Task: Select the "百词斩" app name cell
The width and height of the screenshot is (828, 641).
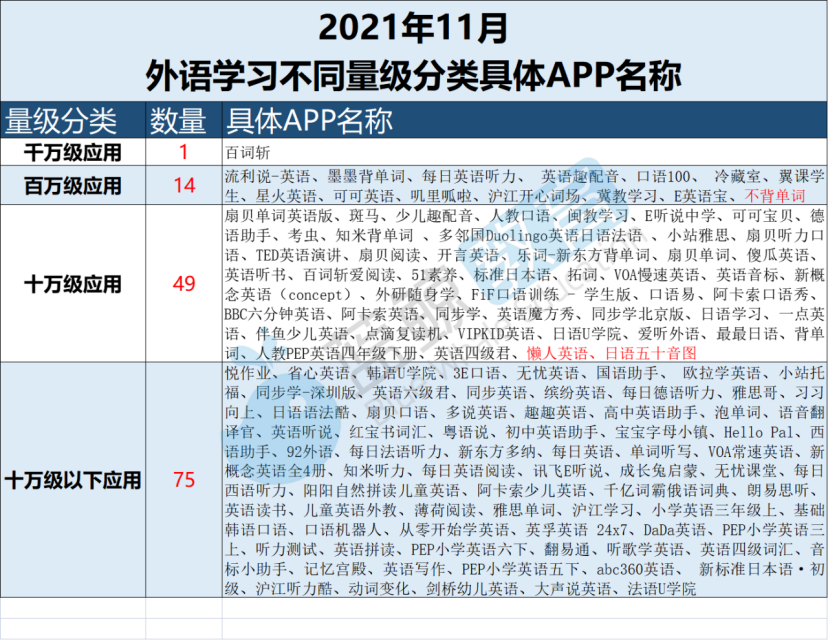Action: 246,153
